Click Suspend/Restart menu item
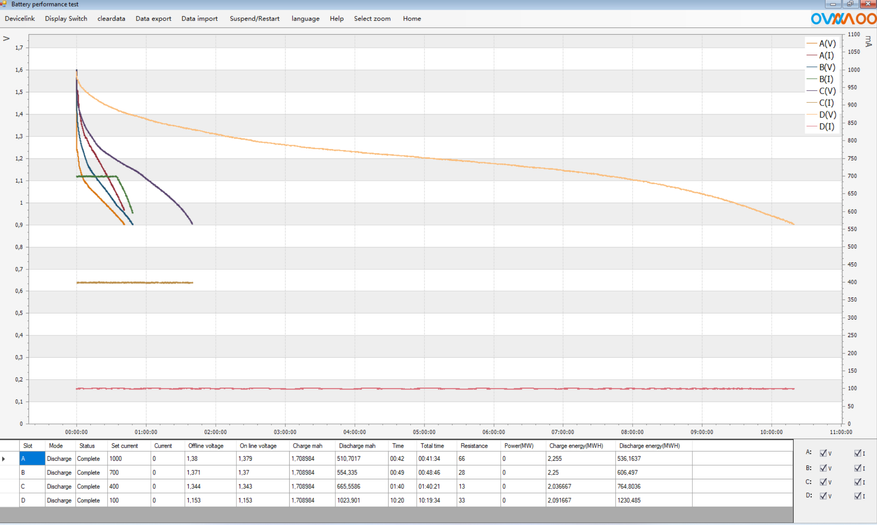 254,18
